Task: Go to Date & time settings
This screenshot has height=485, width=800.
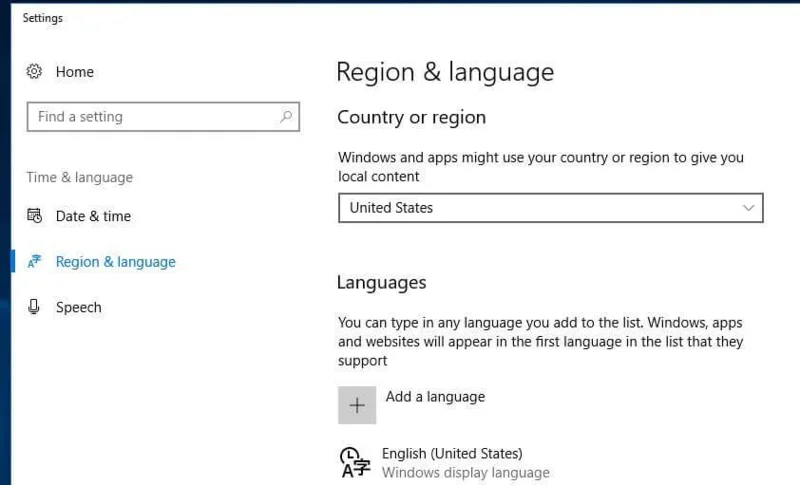Action: (93, 216)
